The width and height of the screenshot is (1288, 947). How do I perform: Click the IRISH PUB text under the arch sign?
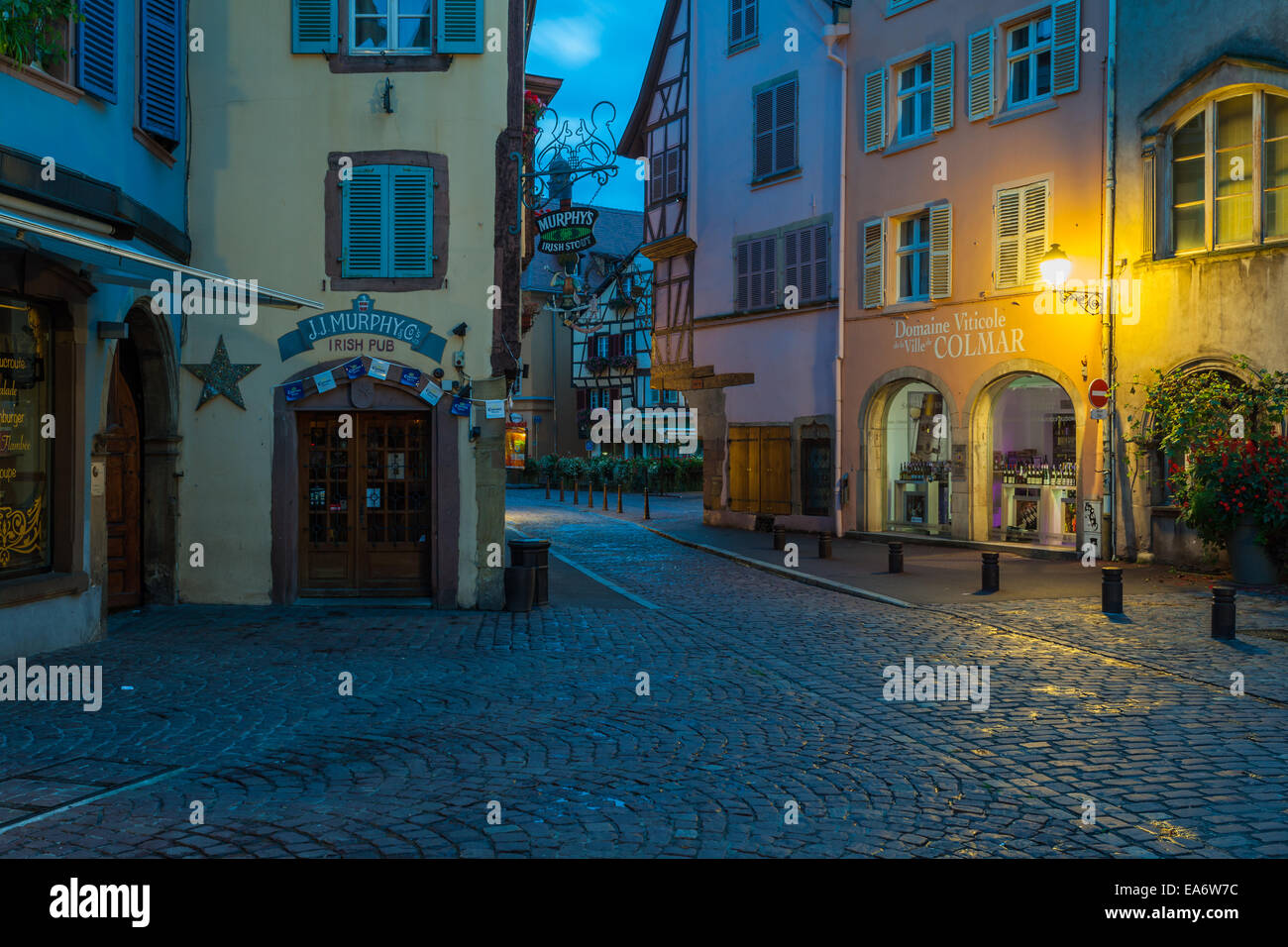coord(361,346)
